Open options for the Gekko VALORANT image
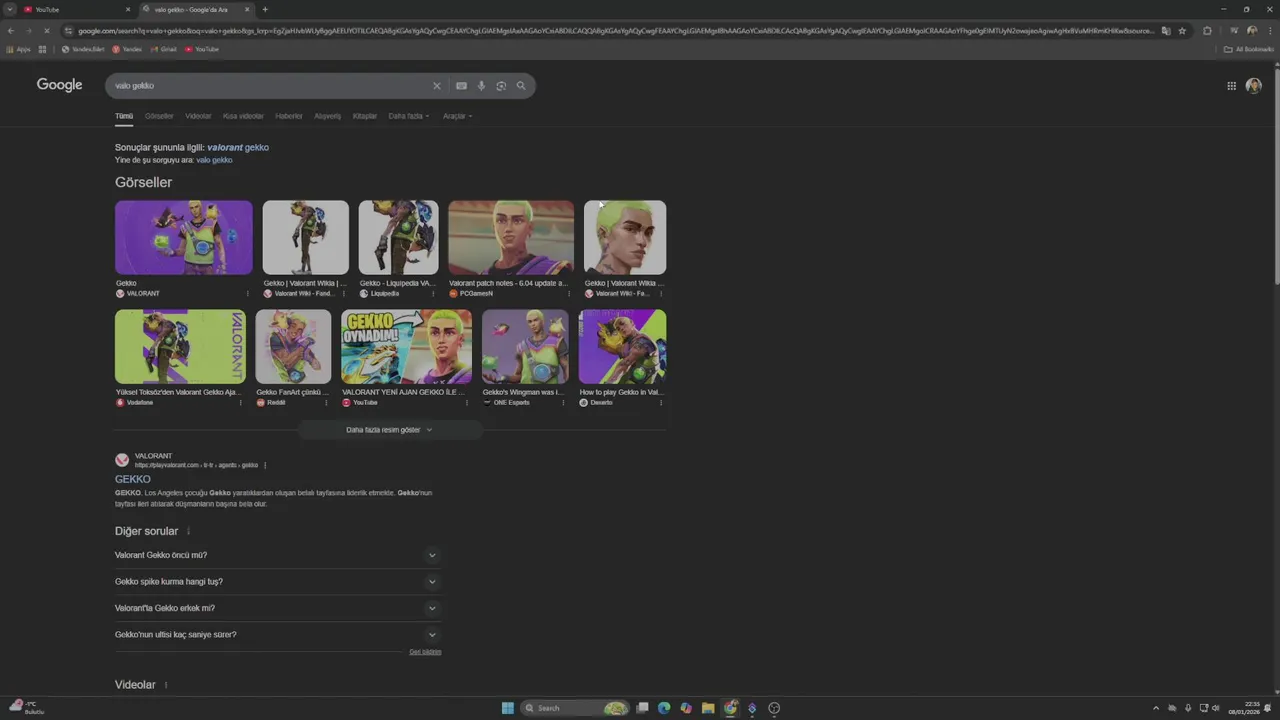The width and height of the screenshot is (1280, 720). pyautogui.click(x=247, y=294)
